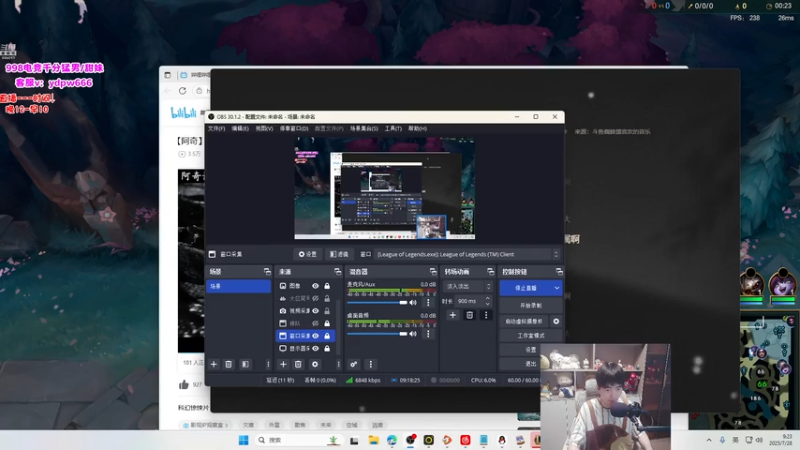The height and width of the screenshot is (450, 800).
Task: Click 开始录制 to start recording
Action: [x=531, y=306]
